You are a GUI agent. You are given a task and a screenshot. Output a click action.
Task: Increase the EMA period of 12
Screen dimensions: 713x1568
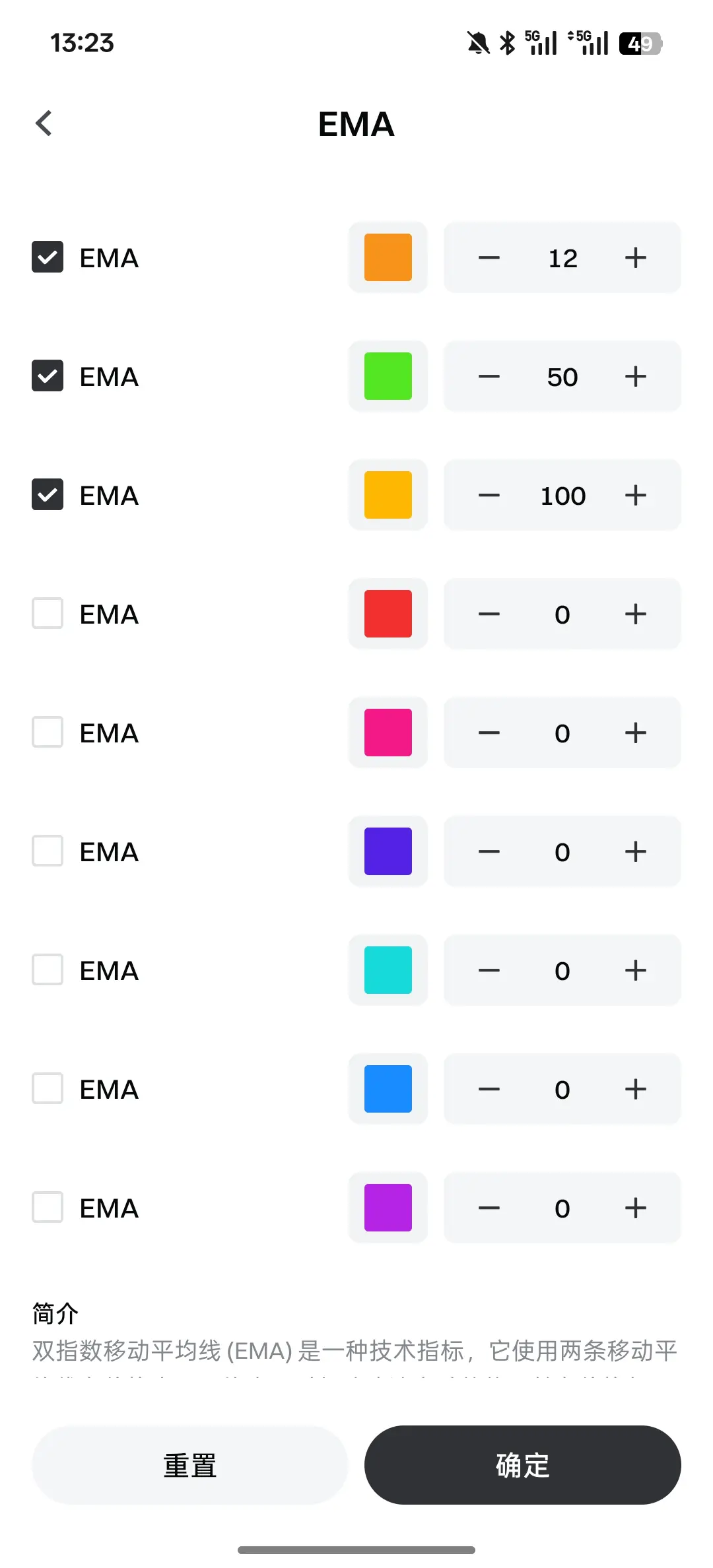[x=635, y=258]
